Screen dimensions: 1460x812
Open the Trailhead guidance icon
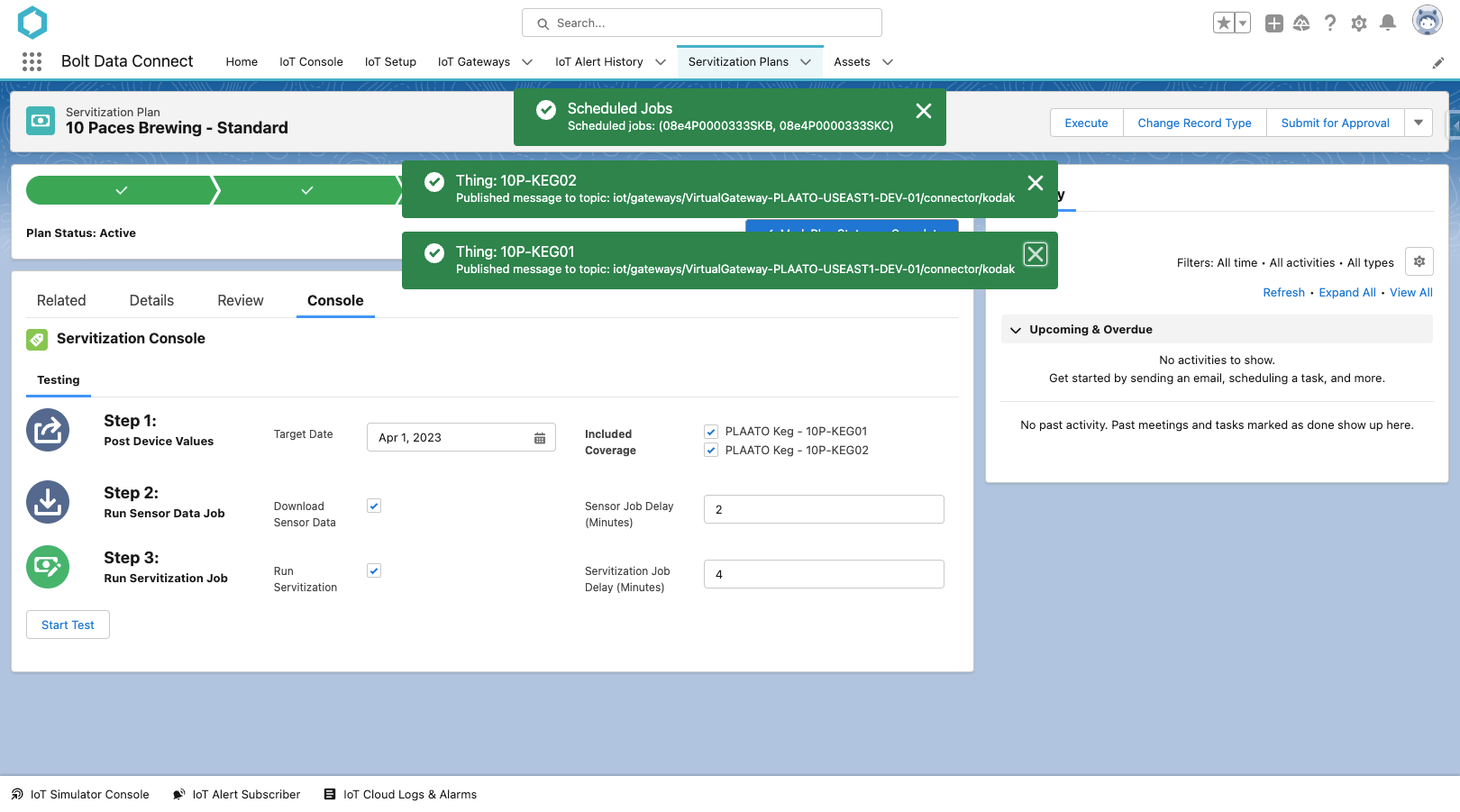(x=1301, y=23)
